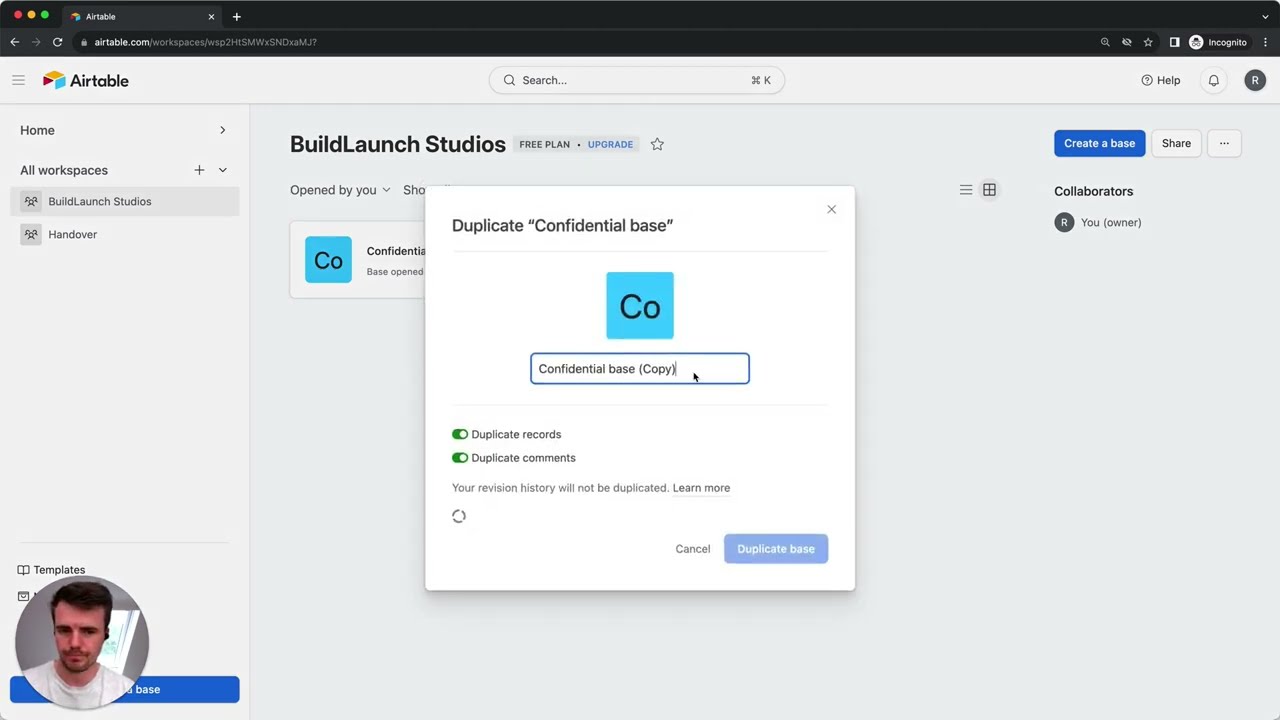
Task: Switch to list view
Action: (x=966, y=190)
